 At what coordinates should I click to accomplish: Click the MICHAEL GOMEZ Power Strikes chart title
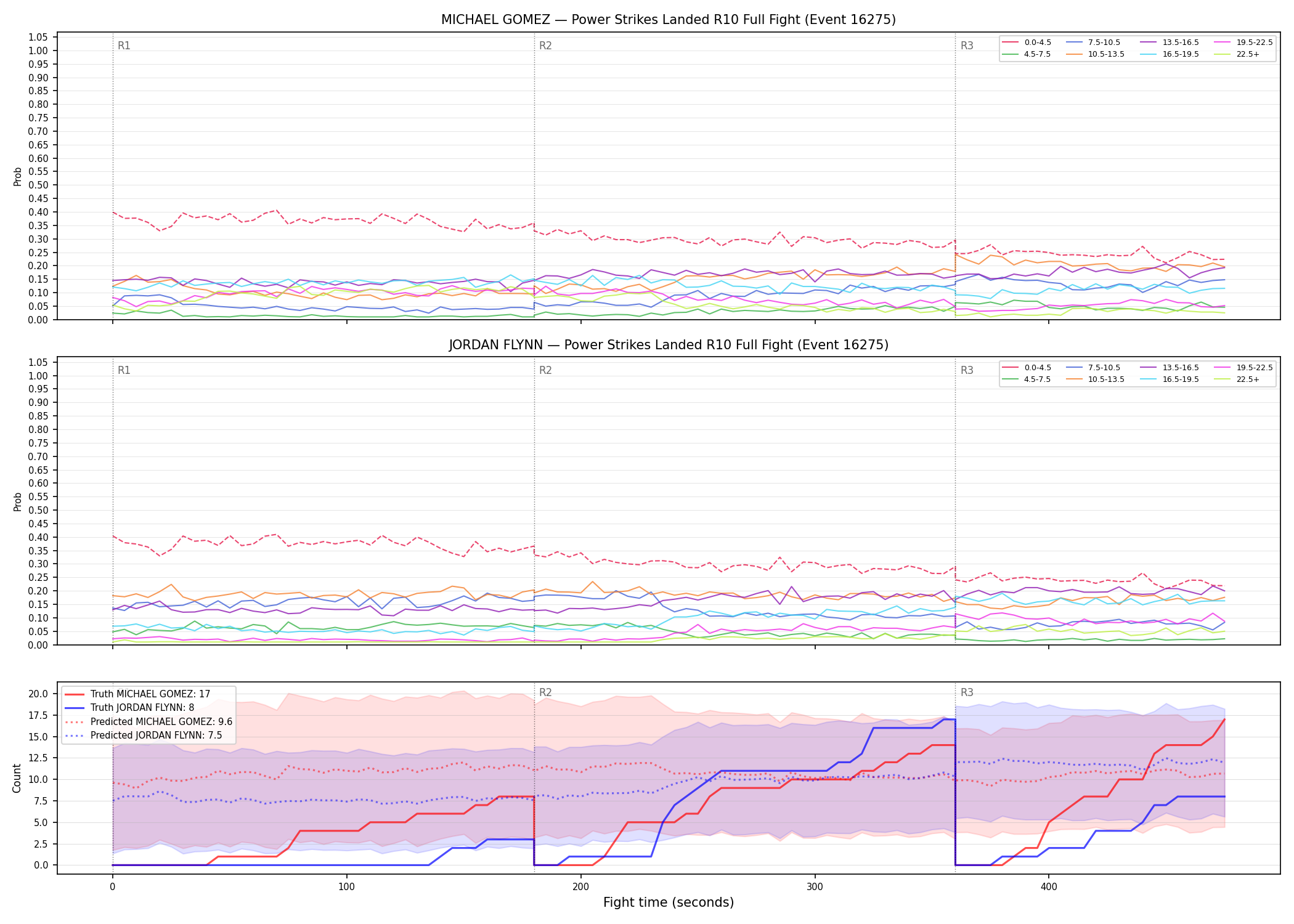(x=669, y=20)
